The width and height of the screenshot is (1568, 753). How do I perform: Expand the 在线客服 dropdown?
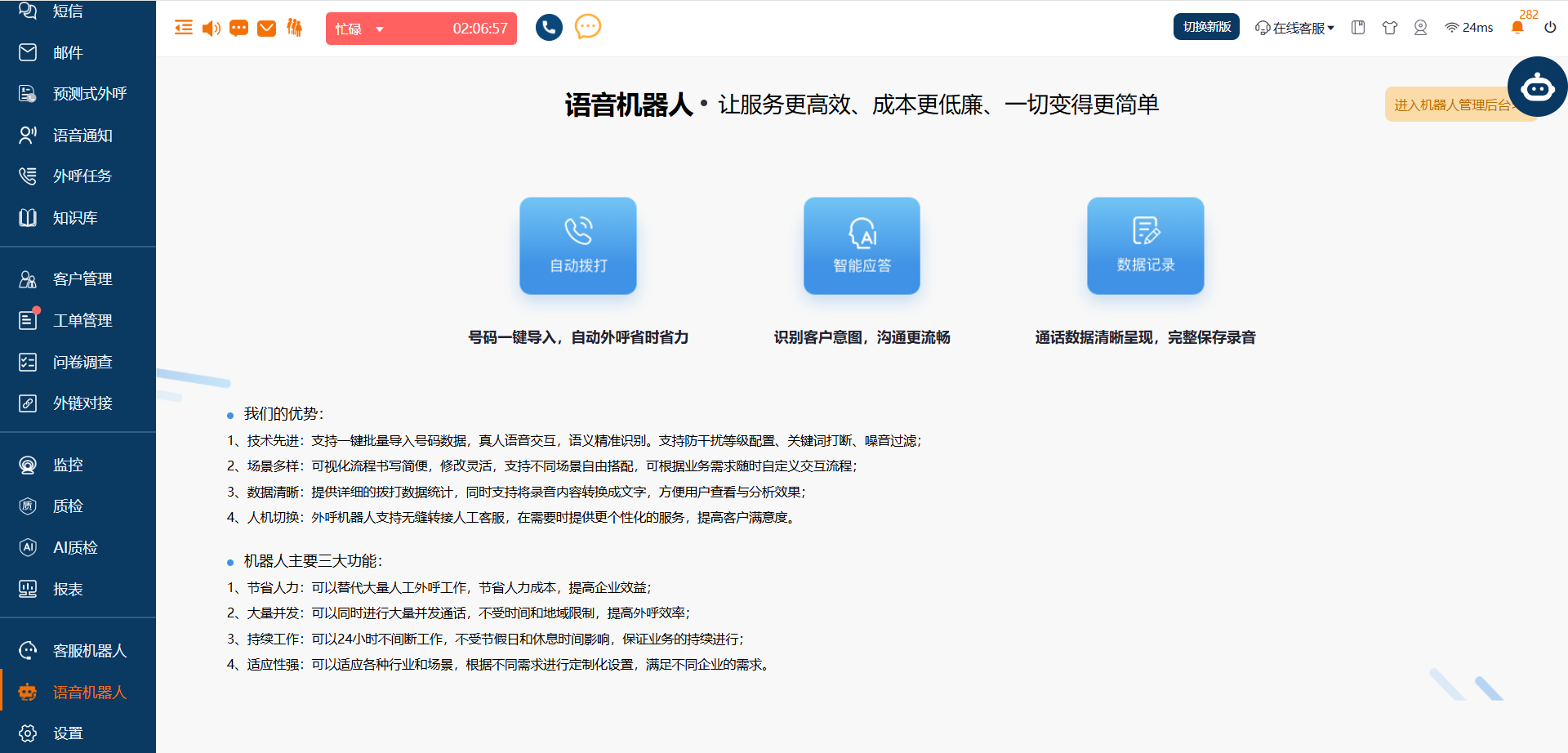pos(1294,28)
